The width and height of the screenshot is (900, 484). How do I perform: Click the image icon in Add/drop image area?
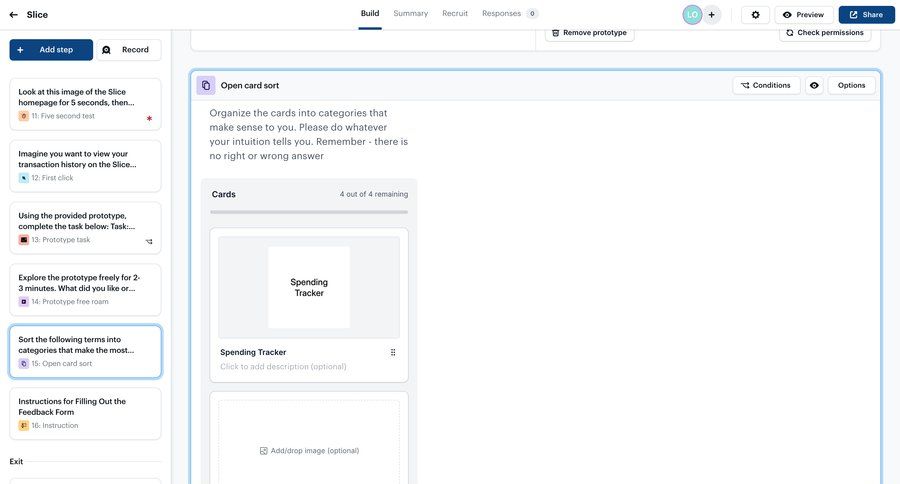(x=263, y=451)
